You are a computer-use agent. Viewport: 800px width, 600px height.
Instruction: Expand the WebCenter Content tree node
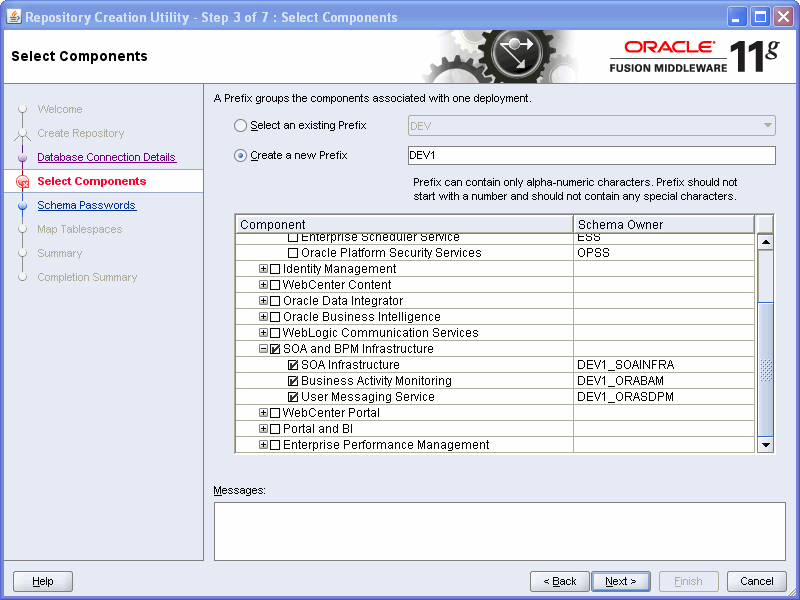(263, 284)
